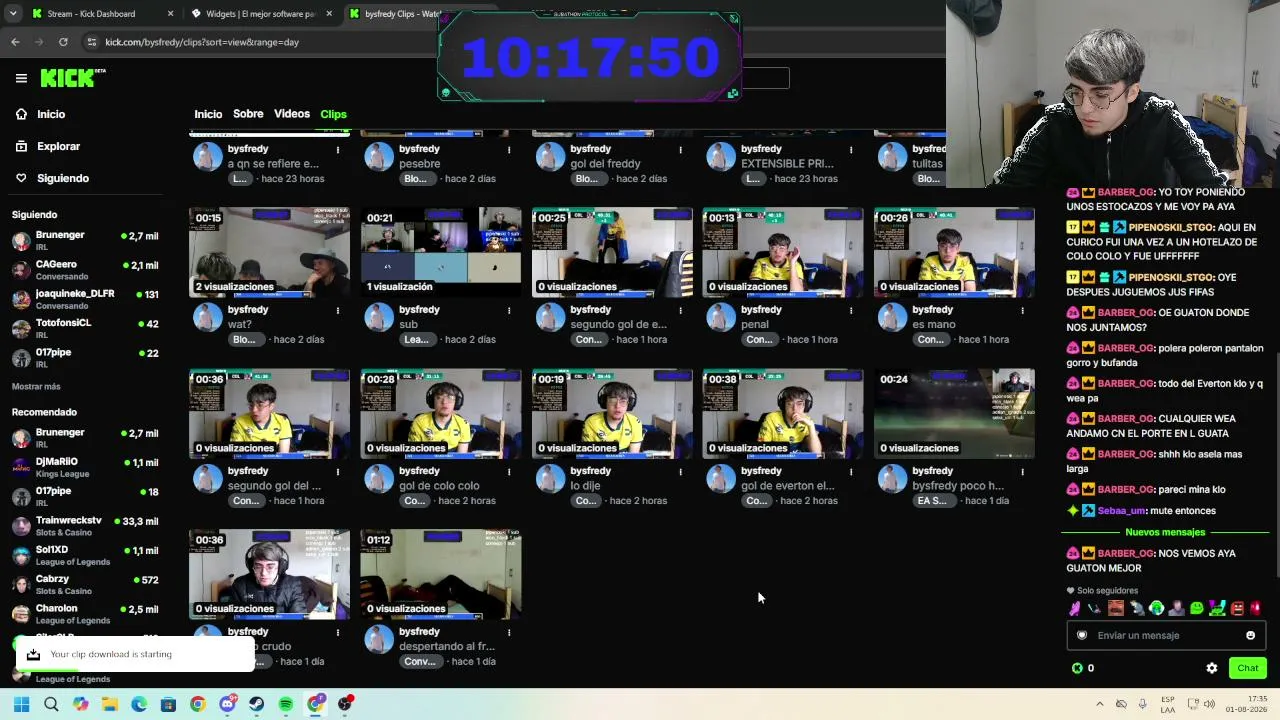The image size is (1280, 720).
Task: Open options for the 'gol de colo colo' clip
Action: pos(509,471)
